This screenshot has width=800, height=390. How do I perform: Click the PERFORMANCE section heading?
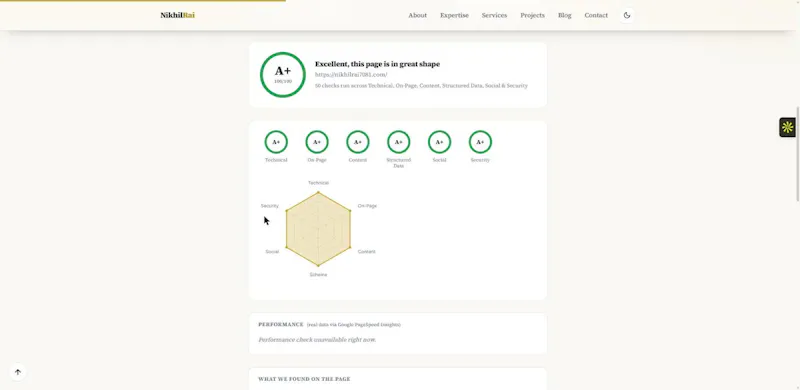click(x=281, y=325)
